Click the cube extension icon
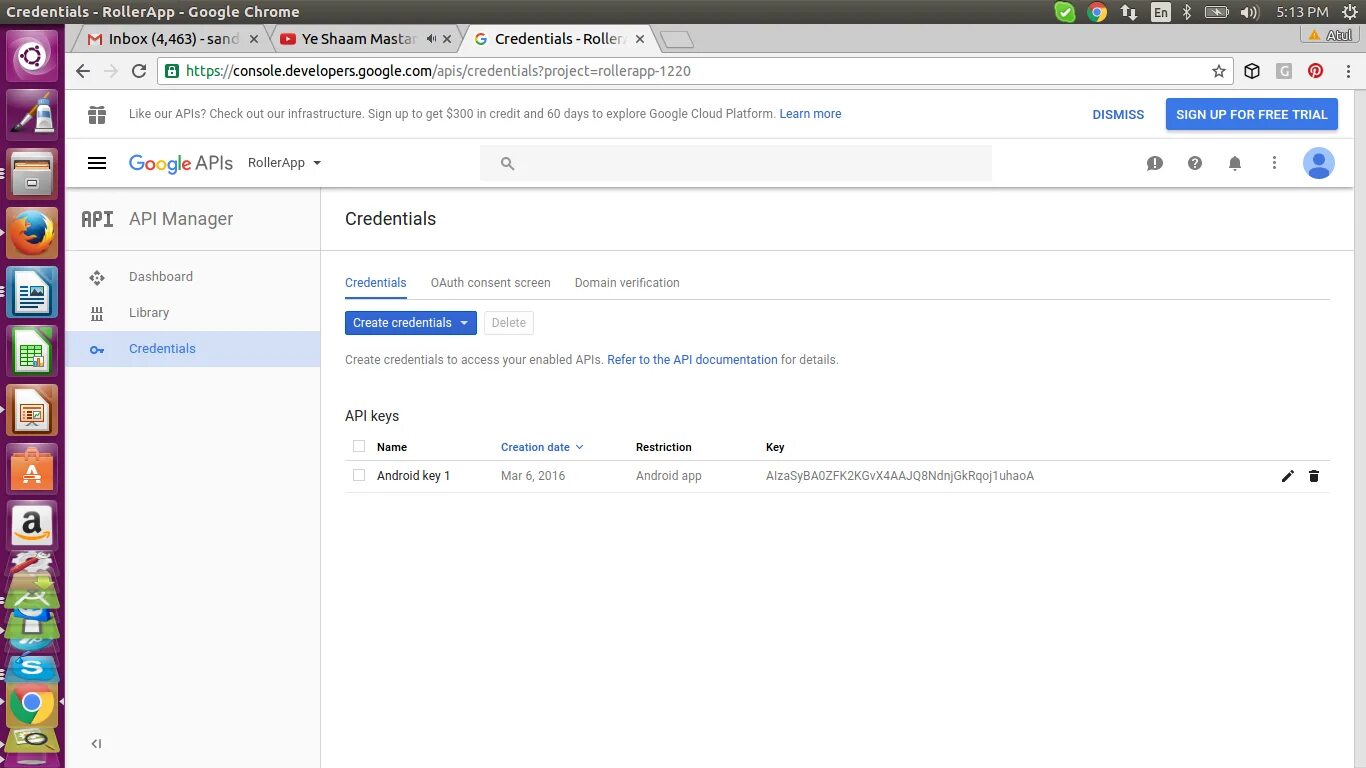Screen dimensions: 1366x768 pos(1252,71)
